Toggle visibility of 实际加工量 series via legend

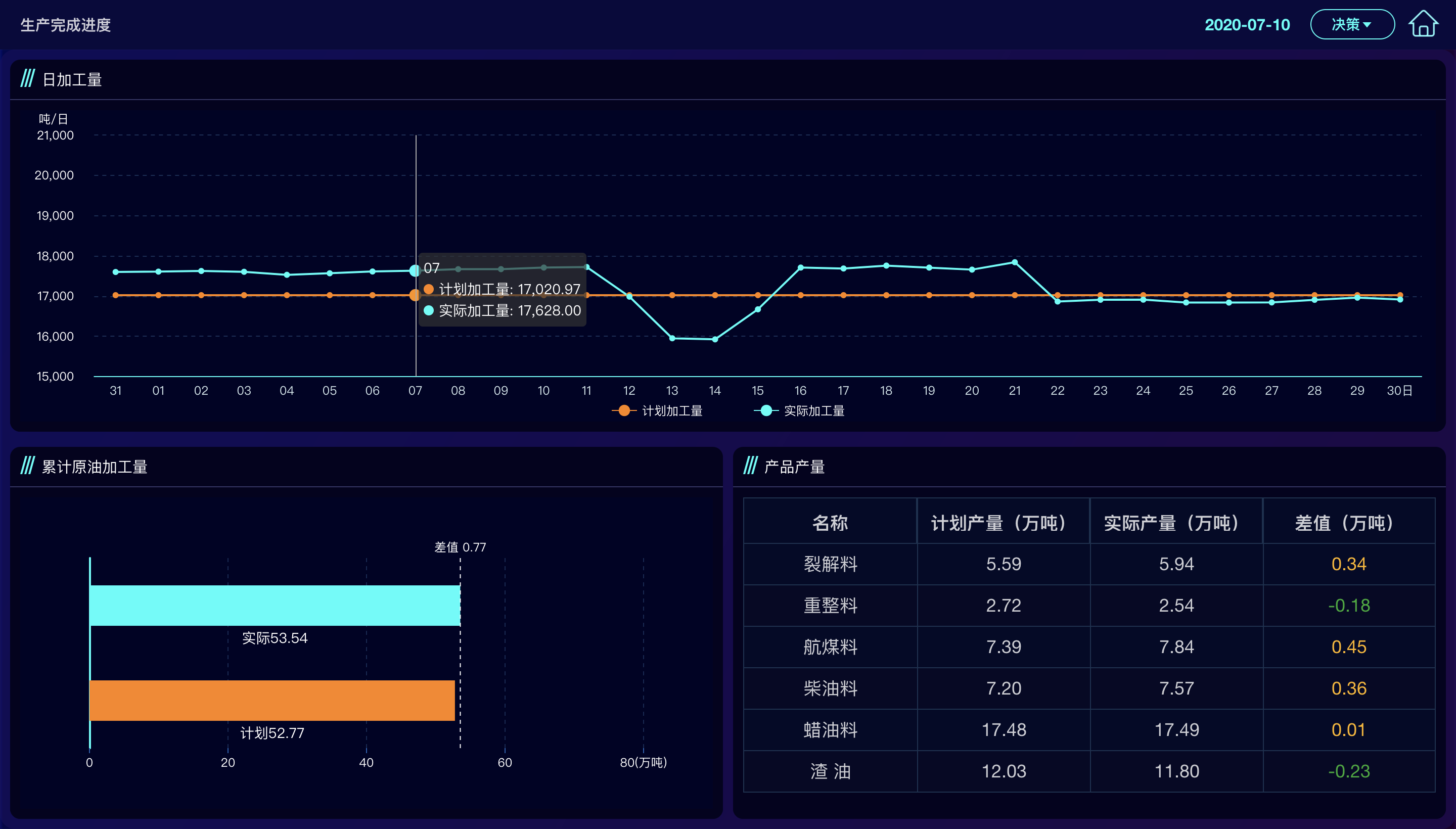point(814,410)
